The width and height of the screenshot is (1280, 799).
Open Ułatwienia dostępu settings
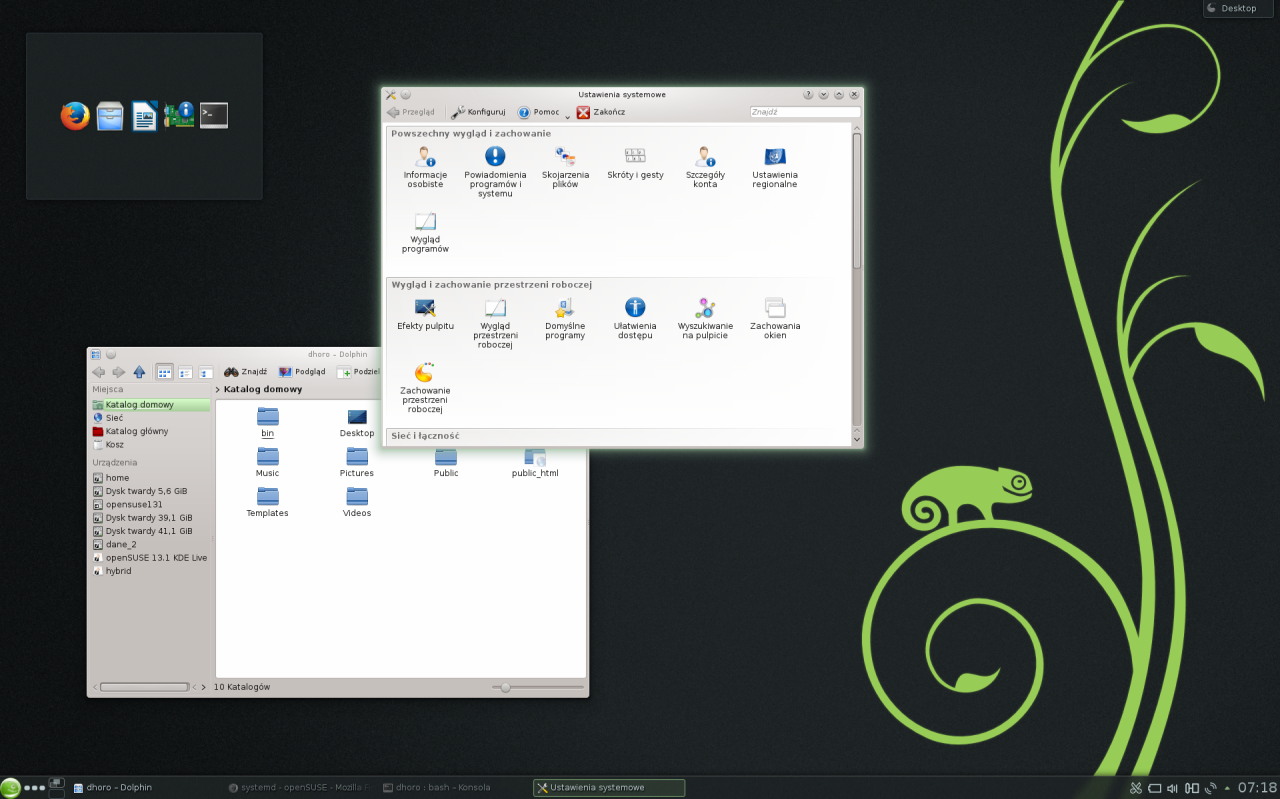635,319
